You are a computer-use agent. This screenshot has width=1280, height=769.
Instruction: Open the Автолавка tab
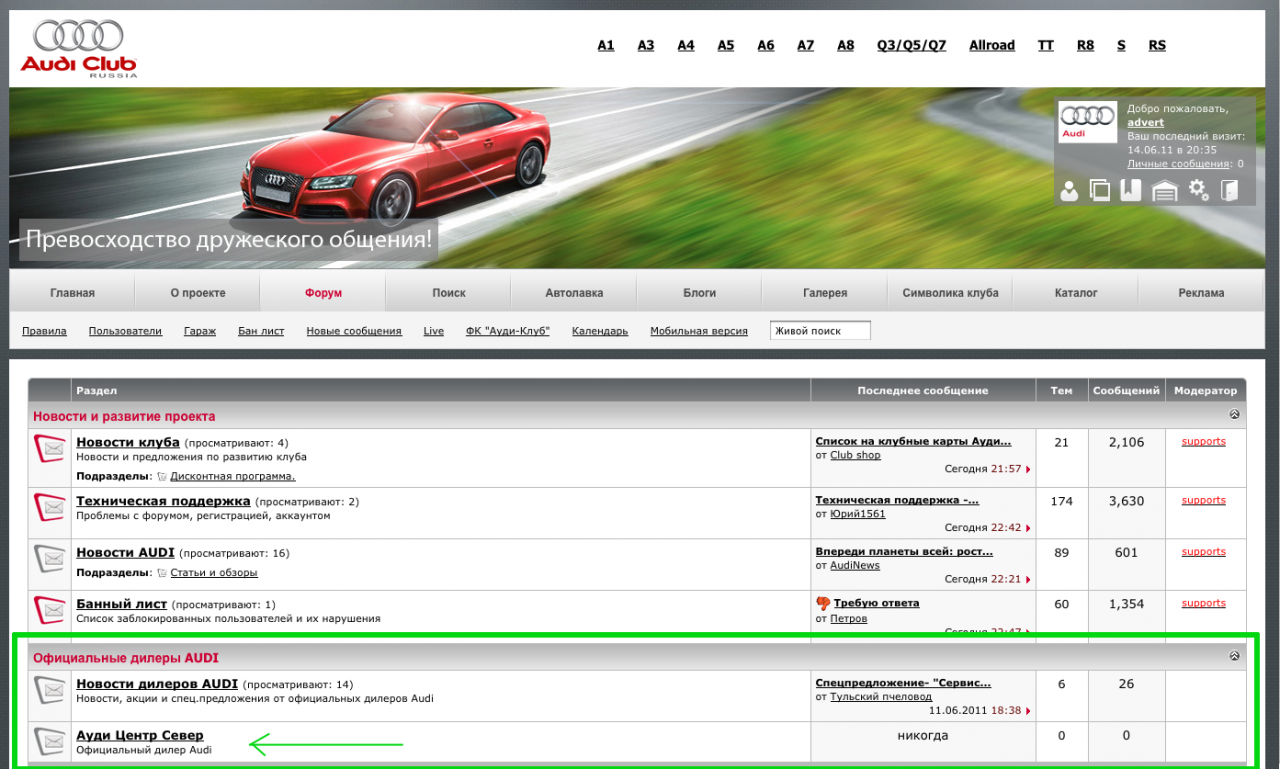point(574,293)
